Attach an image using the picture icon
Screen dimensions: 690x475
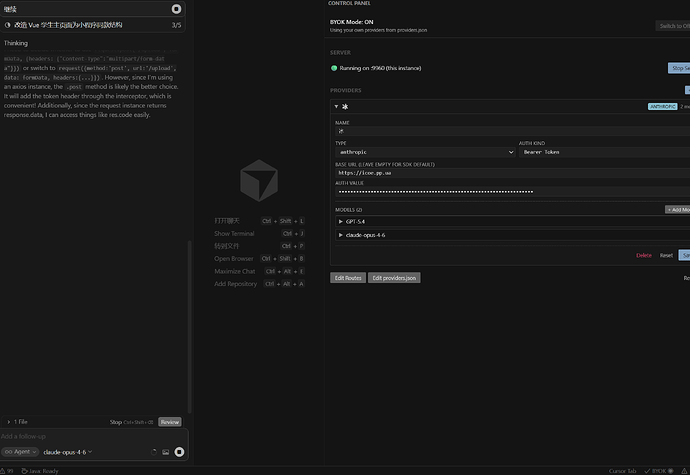pos(165,452)
